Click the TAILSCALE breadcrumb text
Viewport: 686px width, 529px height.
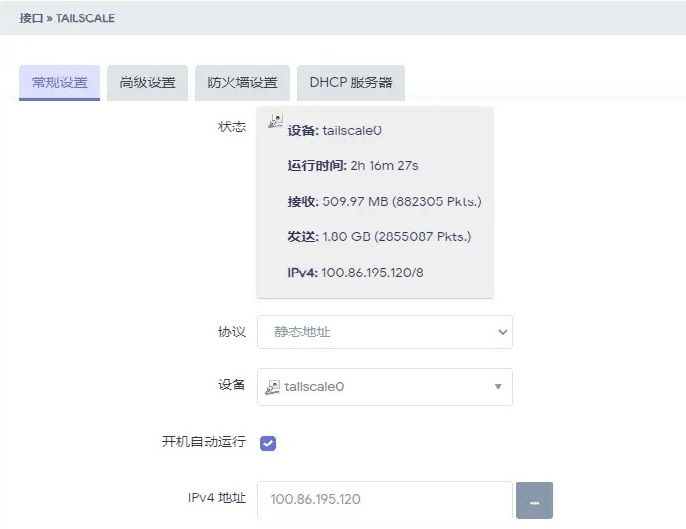tap(85, 18)
